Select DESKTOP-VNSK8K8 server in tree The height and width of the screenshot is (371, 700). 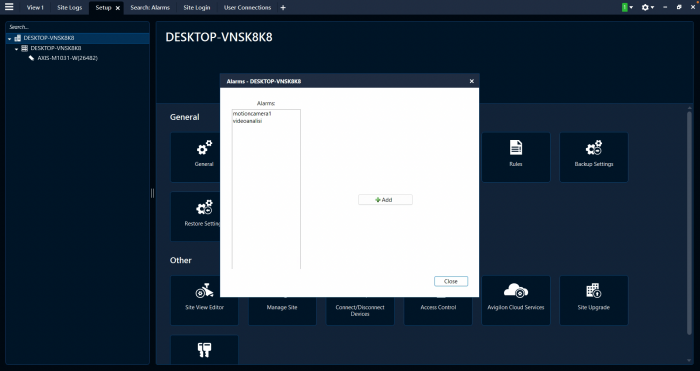56,48
